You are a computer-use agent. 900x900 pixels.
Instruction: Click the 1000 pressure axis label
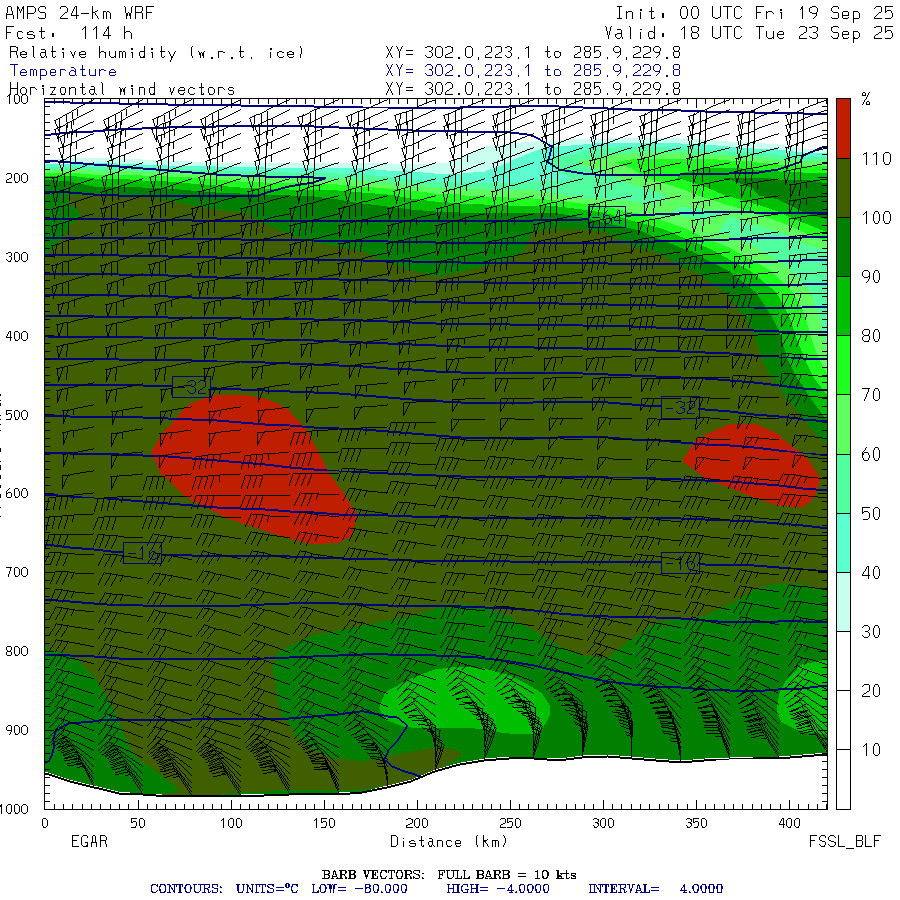14,809
